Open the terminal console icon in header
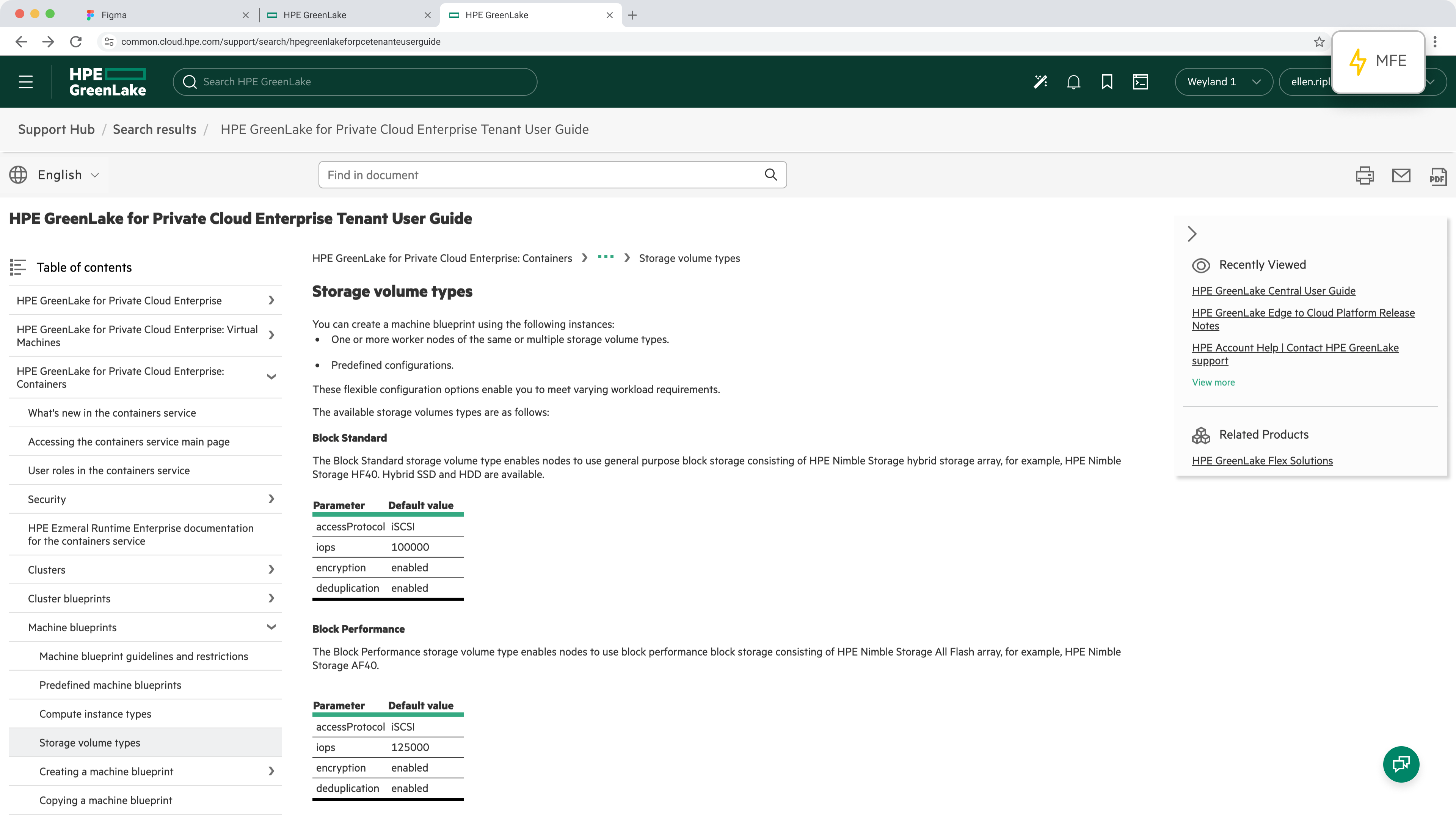1456x819 pixels. pos(1140,82)
